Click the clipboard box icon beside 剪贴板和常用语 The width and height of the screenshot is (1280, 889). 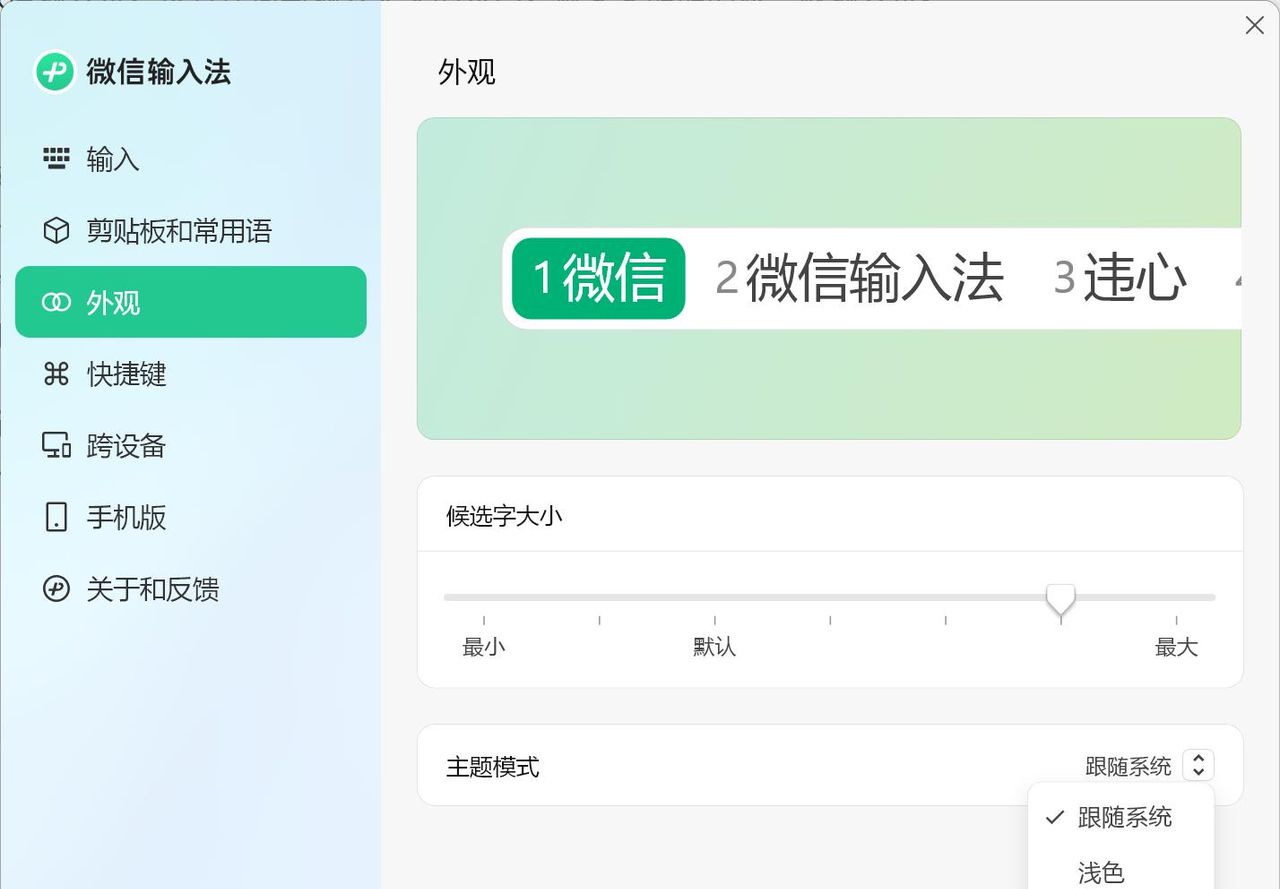pyautogui.click(x=55, y=230)
